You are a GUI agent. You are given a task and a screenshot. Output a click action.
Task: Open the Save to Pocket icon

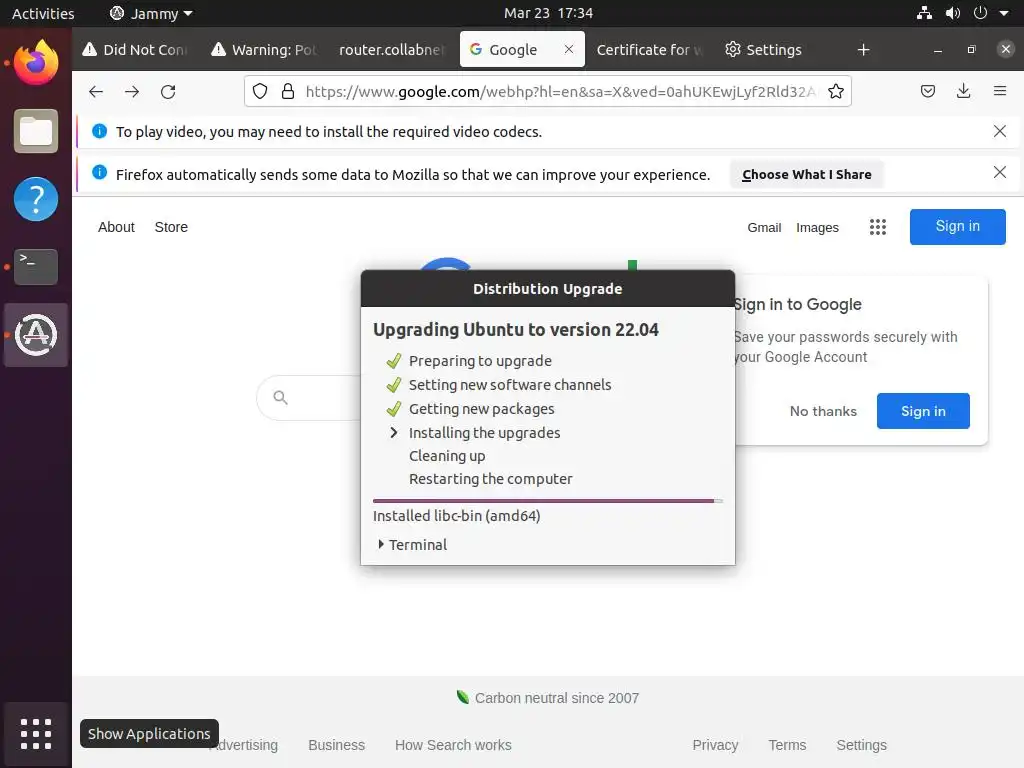pos(927,91)
